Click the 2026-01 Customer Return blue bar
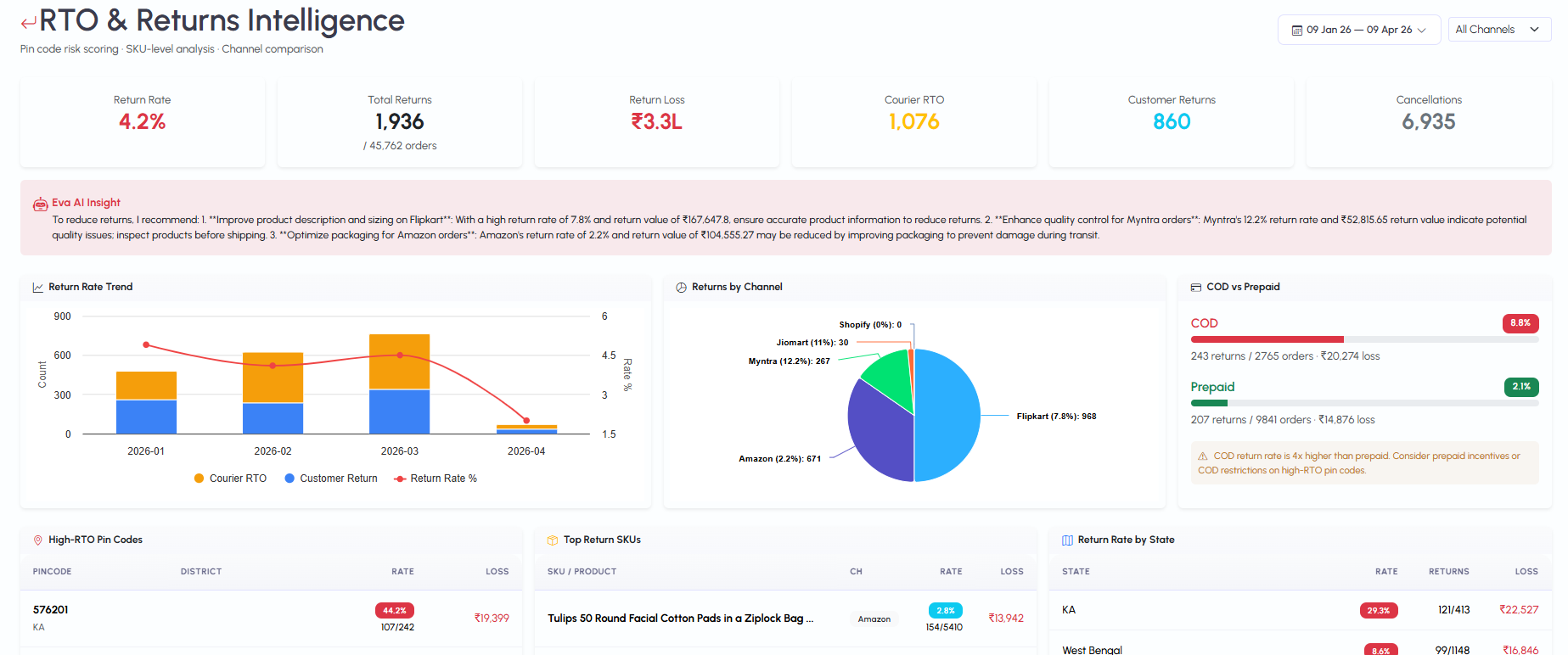This screenshot has width=1568, height=655. [x=146, y=417]
